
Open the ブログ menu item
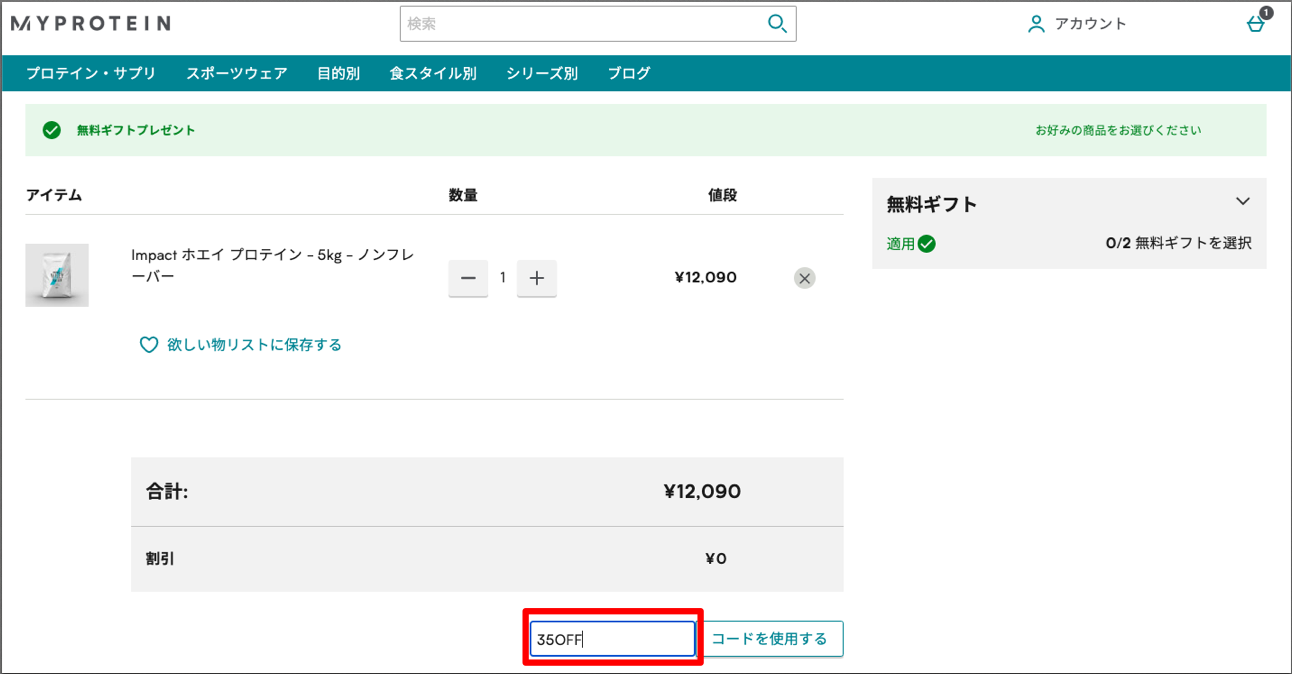click(x=629, y=73)
